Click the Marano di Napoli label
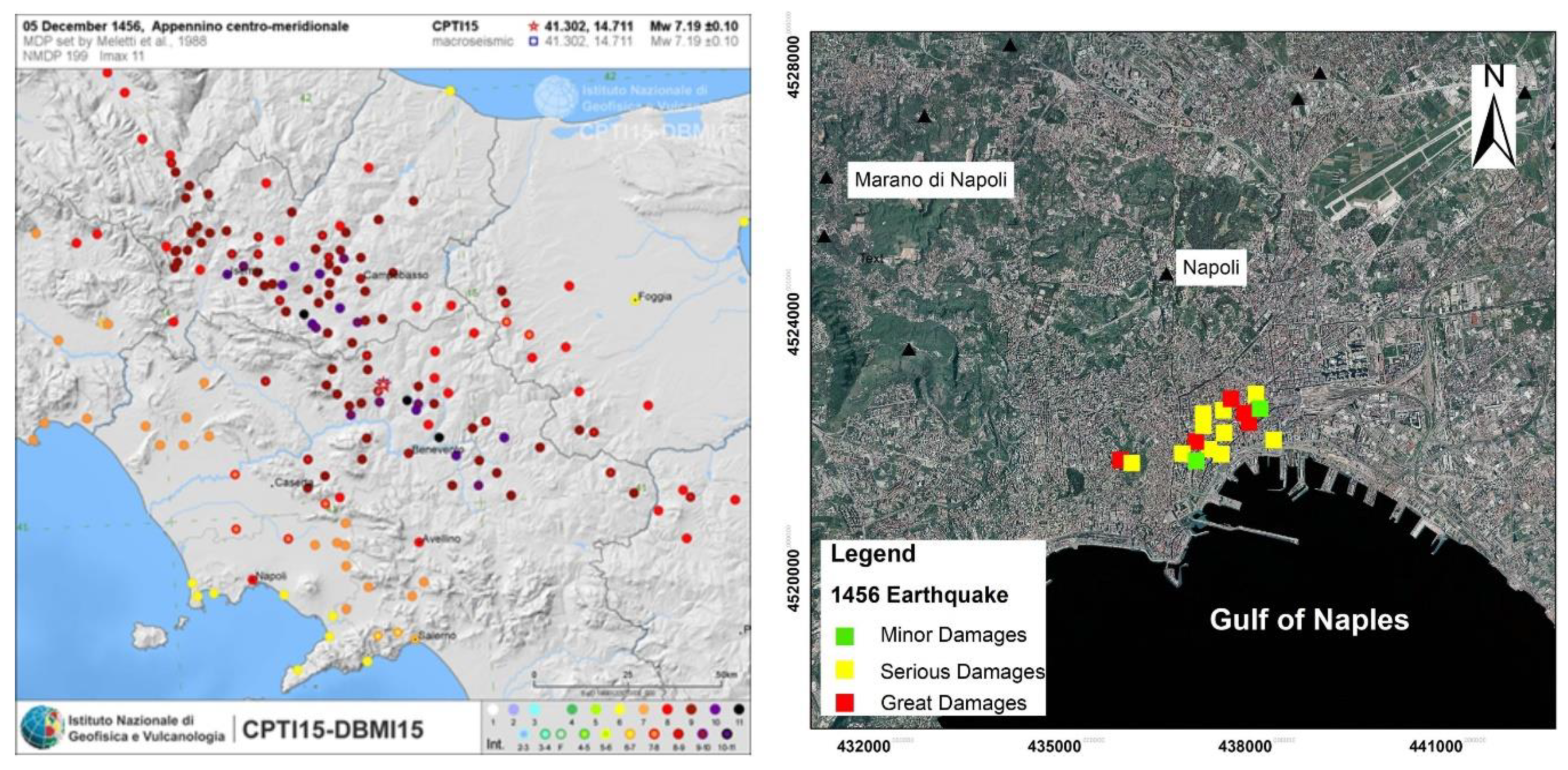1568x770 pixels. click(930, 180)
